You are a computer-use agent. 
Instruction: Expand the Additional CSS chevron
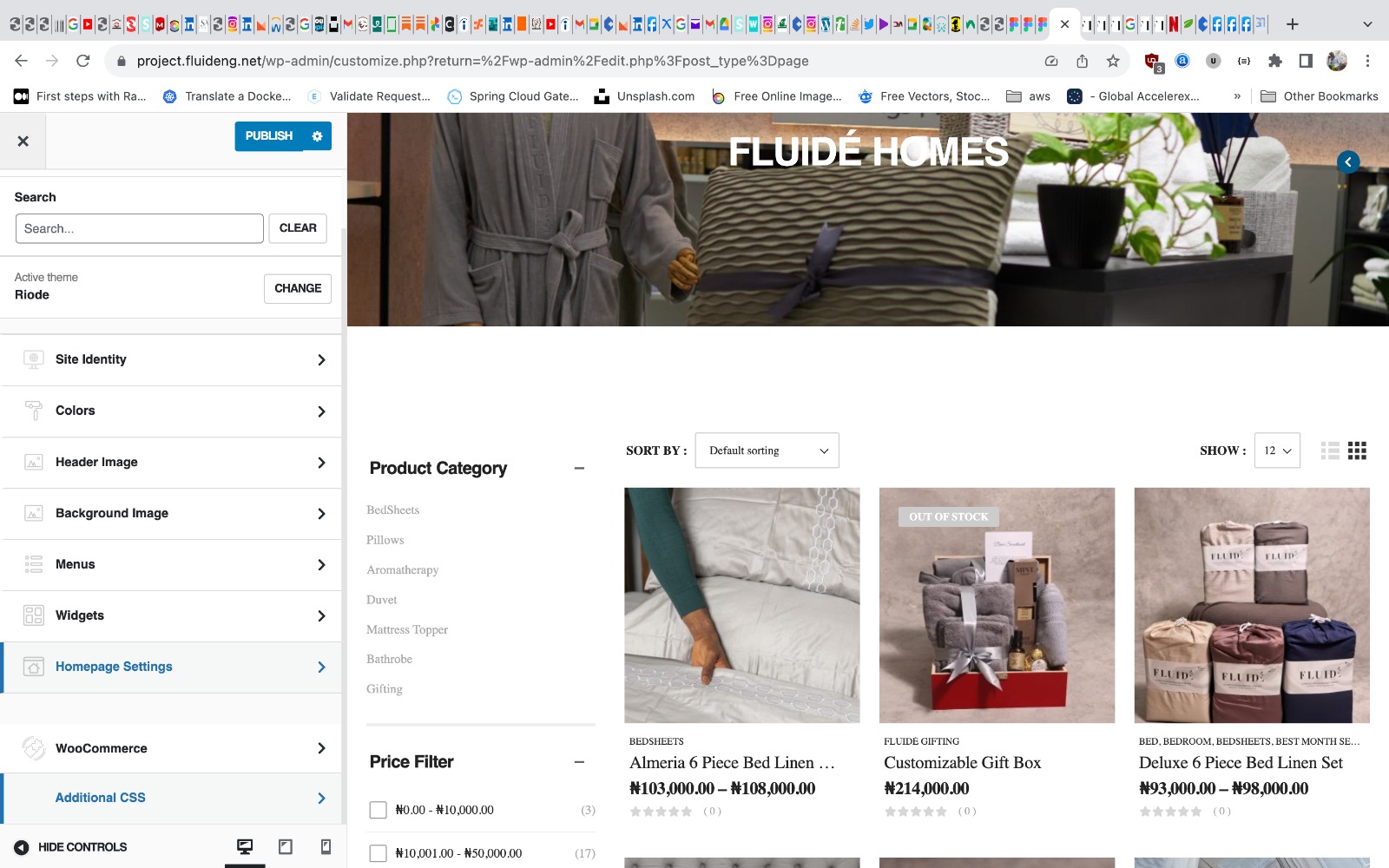[x=321, y=799]
